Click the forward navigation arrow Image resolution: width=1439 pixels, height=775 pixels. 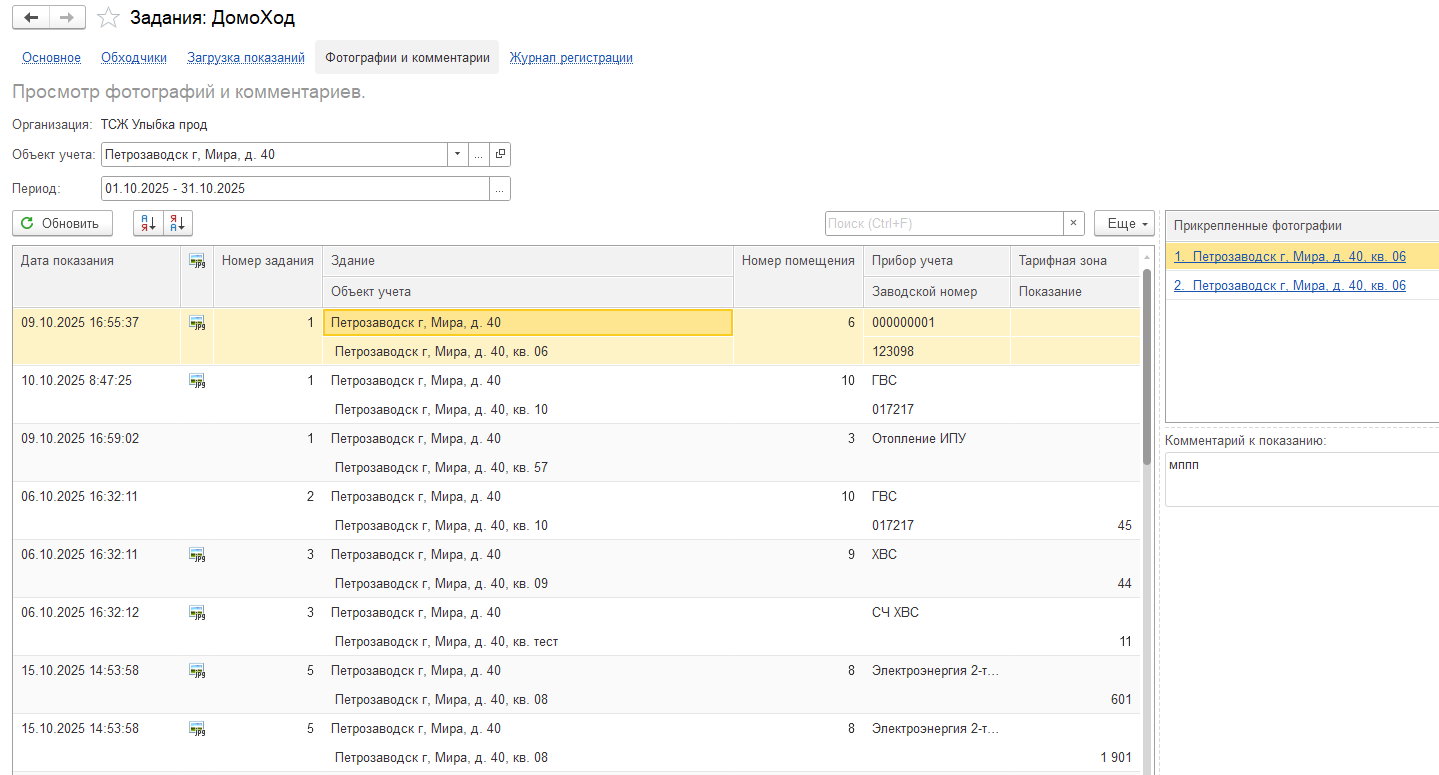tap(67, 18)
